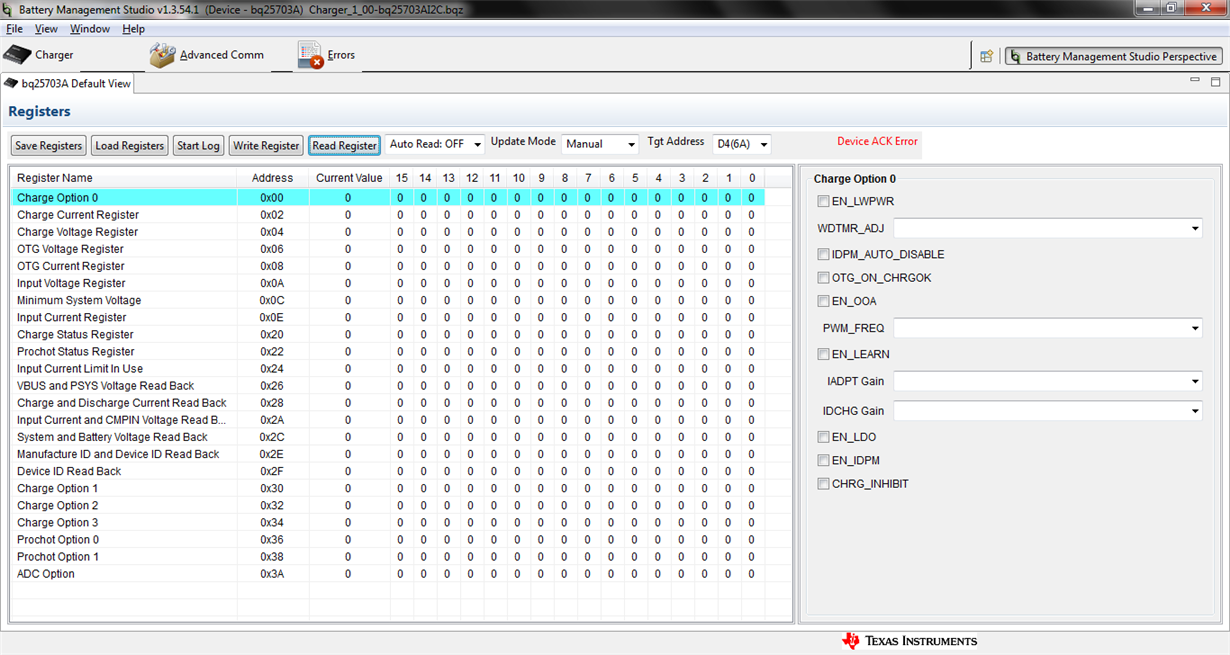The width and height of the screenshot is (1230, 655).
Task: Select the ADC Option row
Action: coord(388,573)
